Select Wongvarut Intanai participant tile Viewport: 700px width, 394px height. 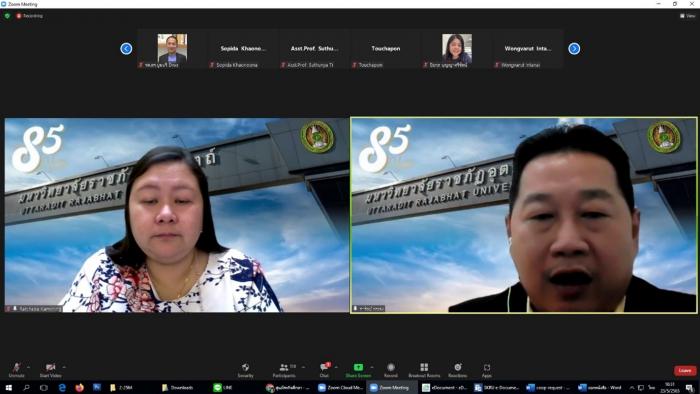528,49
